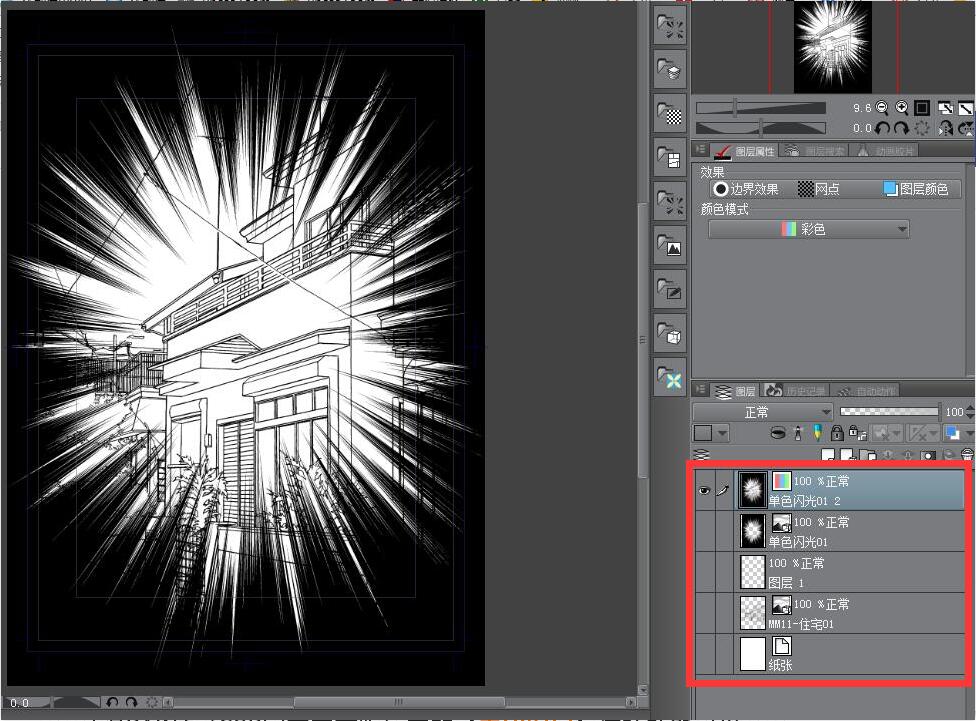The height and width of the screenshot is (721, 976).
Task: Click the lock layer padlock icon
Action: pyautogui.click(x=837, y=433)
